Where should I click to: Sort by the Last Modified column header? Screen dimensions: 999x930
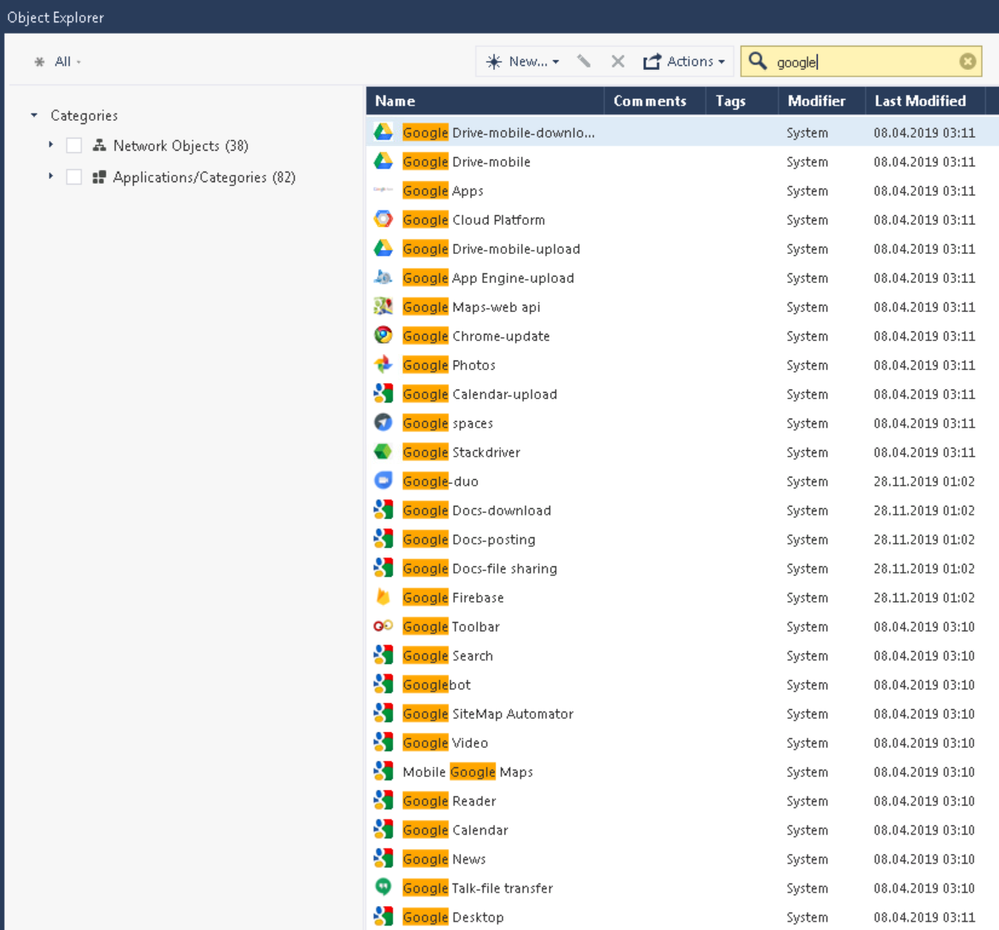coord(925,101)
